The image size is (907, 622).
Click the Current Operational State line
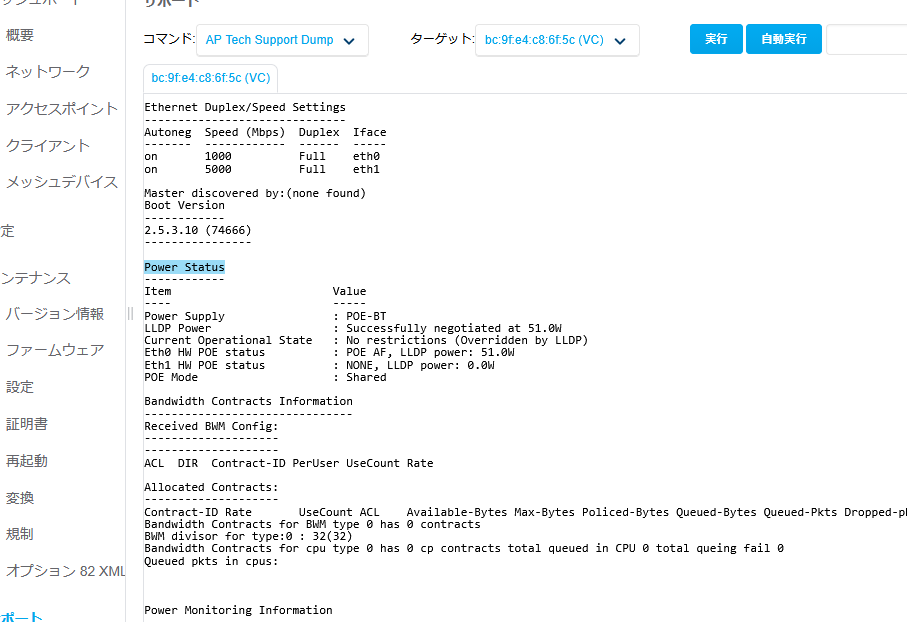coord(366,340)
